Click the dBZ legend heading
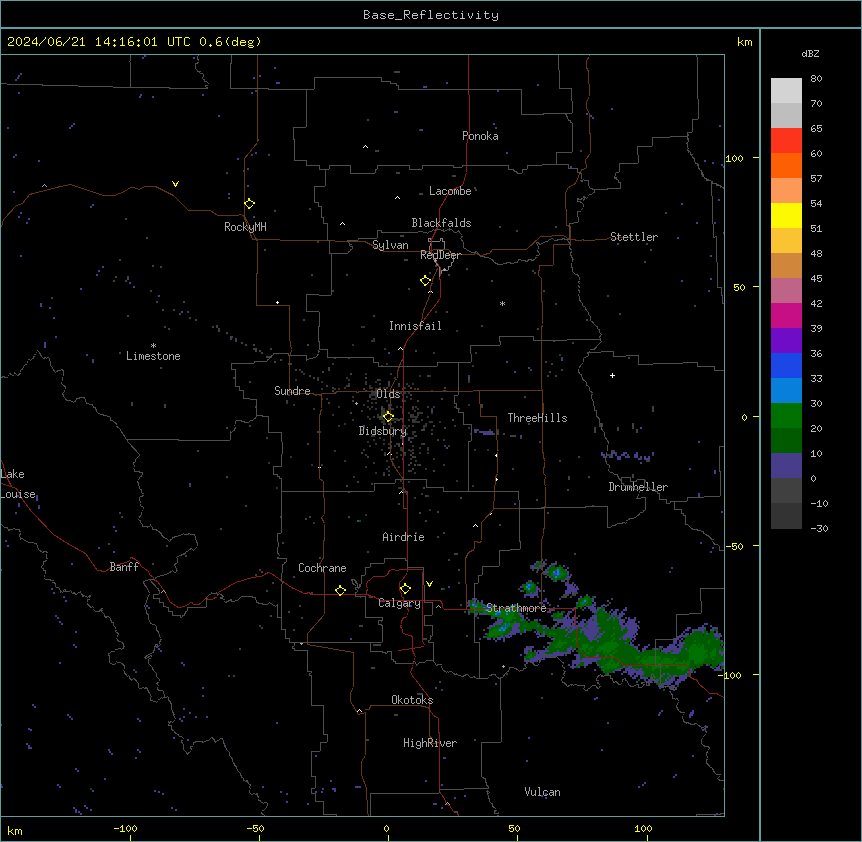The width and height of the screenshot is (862, 842). (810, 53)
